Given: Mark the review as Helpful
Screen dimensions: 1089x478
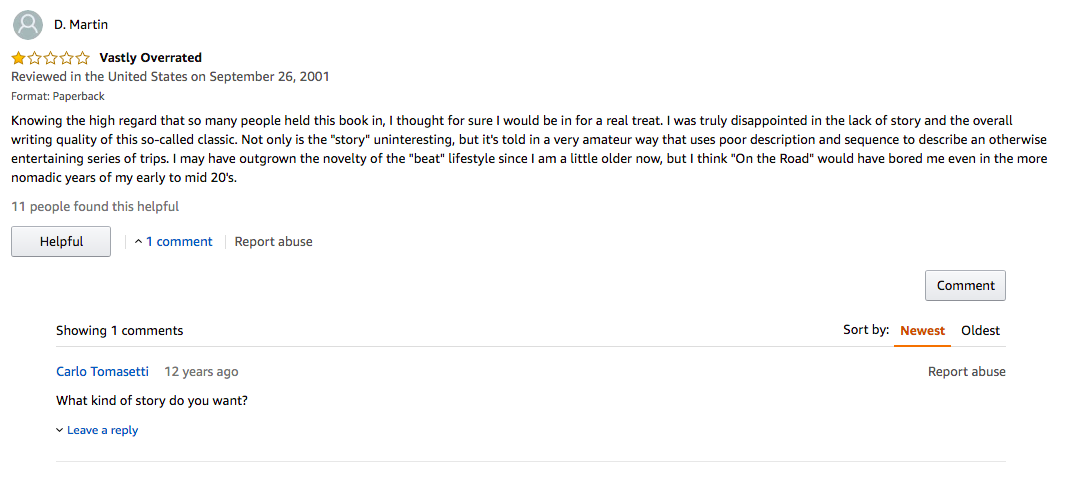Looking at the screenshot, I should point(61,241).
